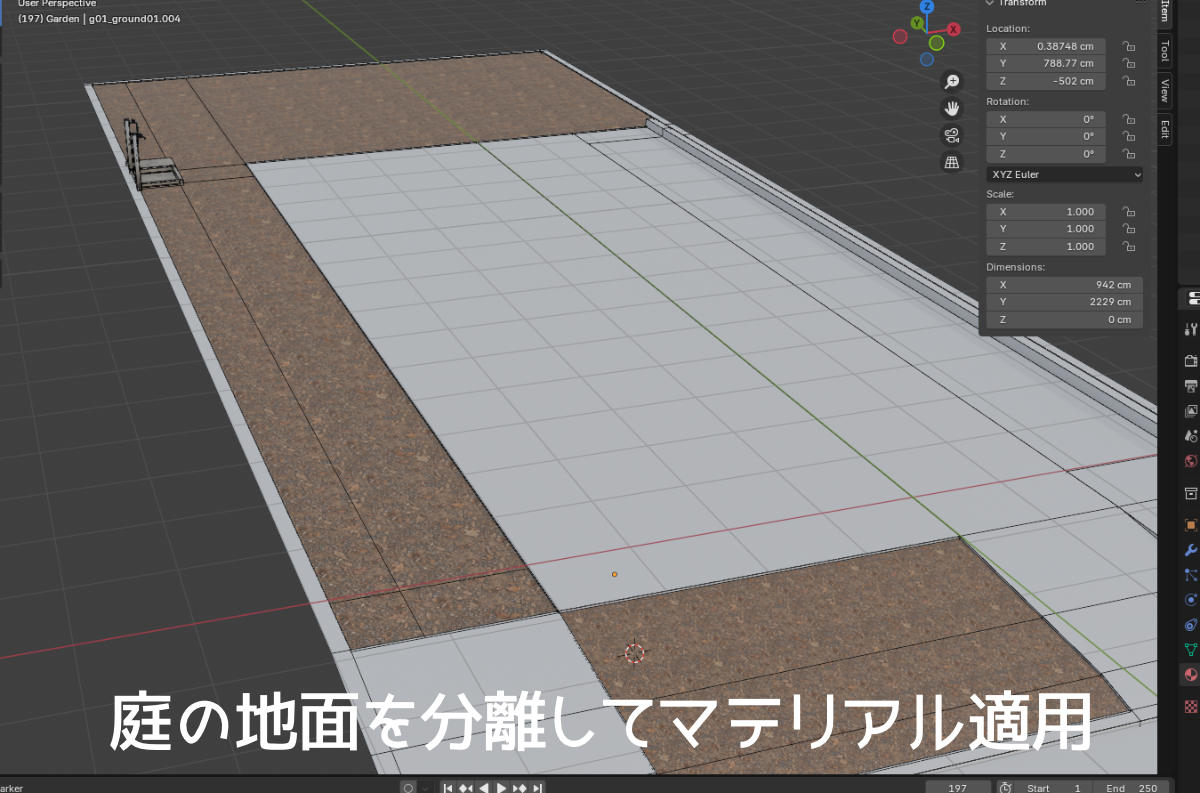Jump to the timeline end frame

pos(538,788)
